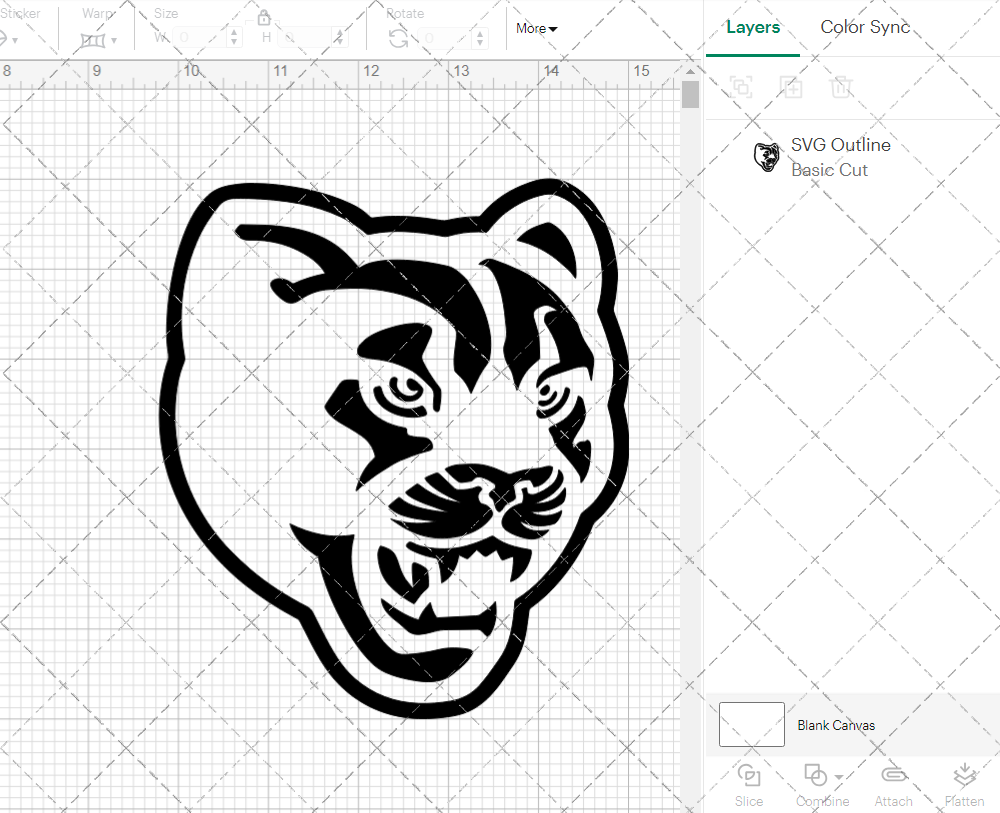
Task: Switch to the Color Sync tab
Action: tap(864, 27)
